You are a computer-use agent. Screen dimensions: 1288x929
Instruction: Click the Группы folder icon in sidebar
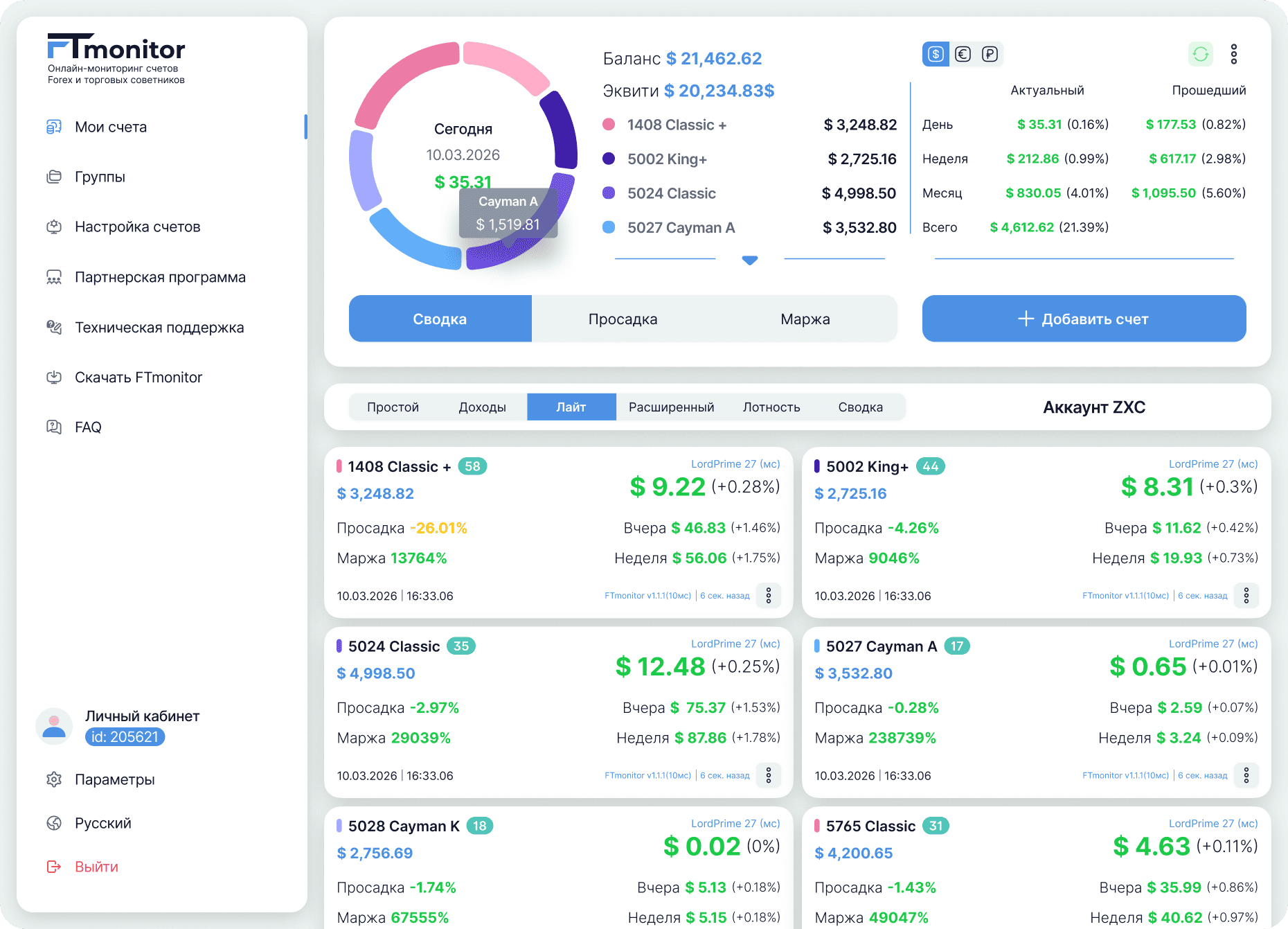(54, 177)
